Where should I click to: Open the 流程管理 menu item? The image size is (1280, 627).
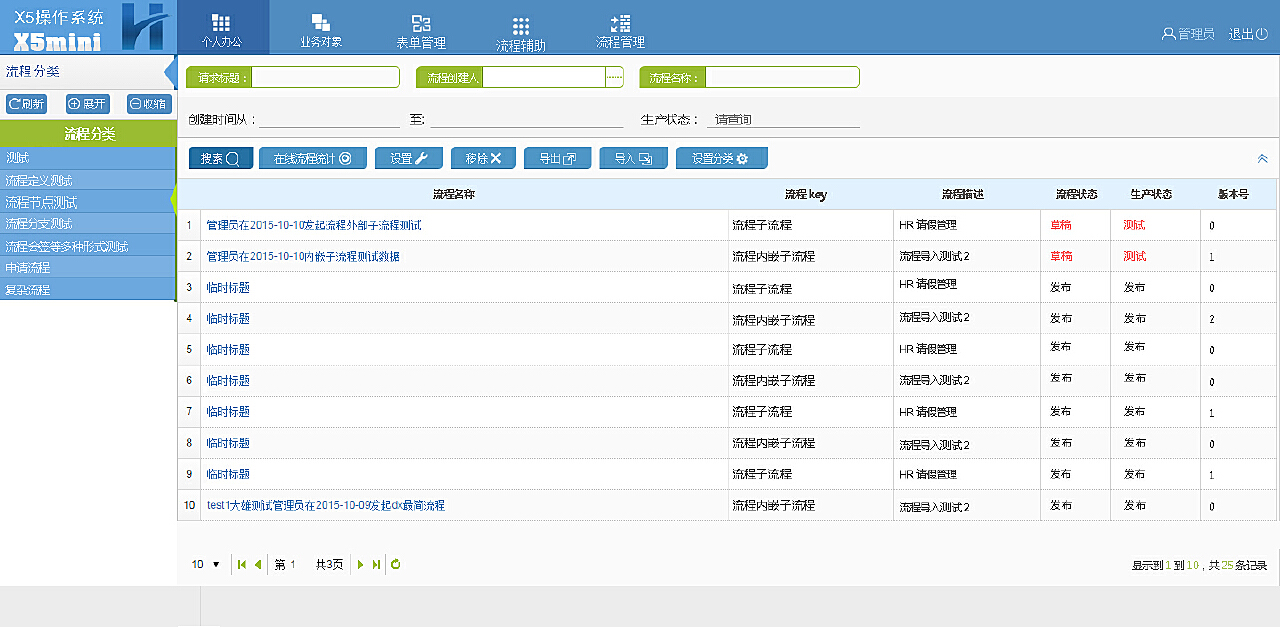coord(622,29)
